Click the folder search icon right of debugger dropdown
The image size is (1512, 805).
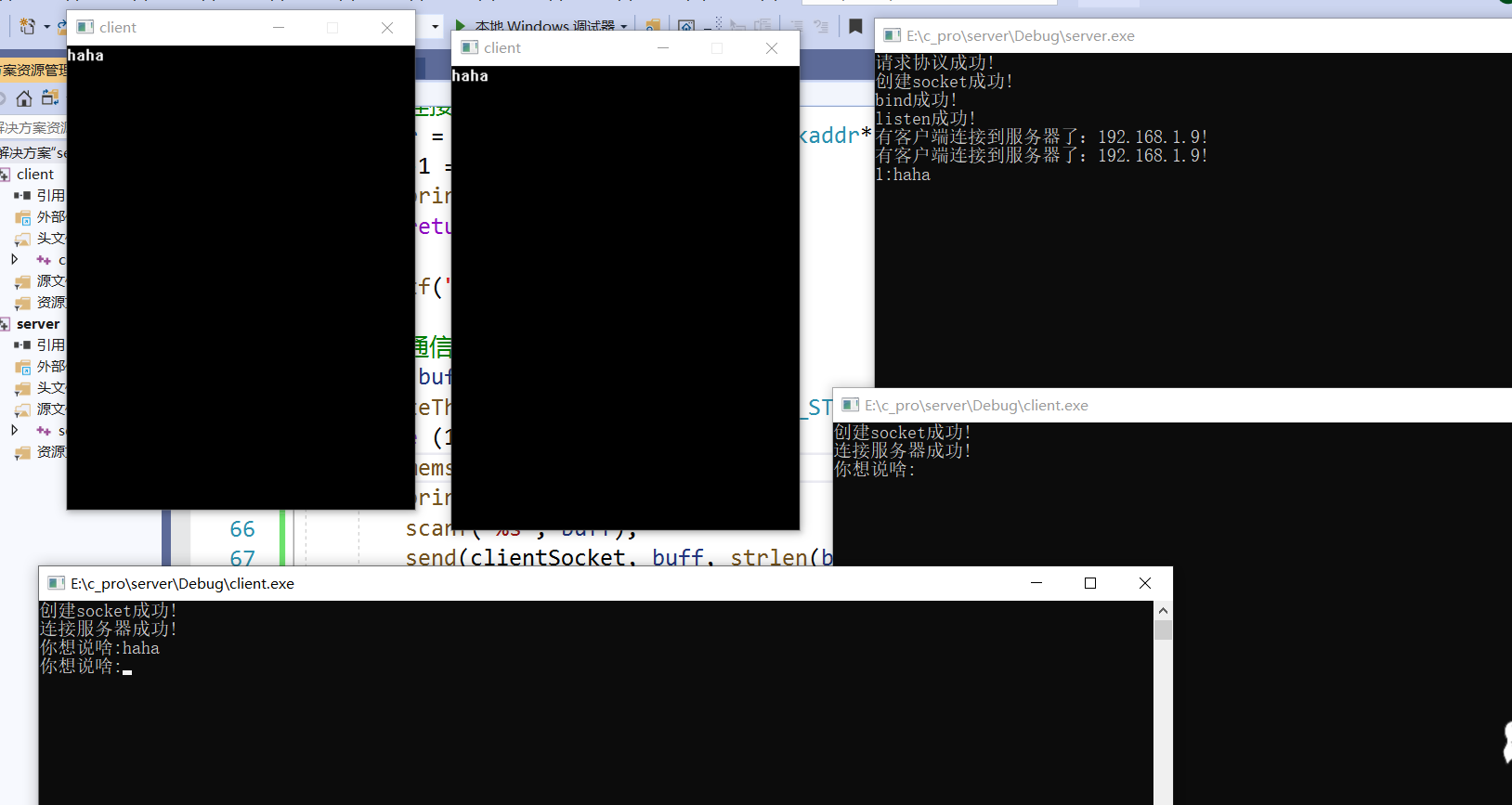pyautogui.click(x=654, y=26)
